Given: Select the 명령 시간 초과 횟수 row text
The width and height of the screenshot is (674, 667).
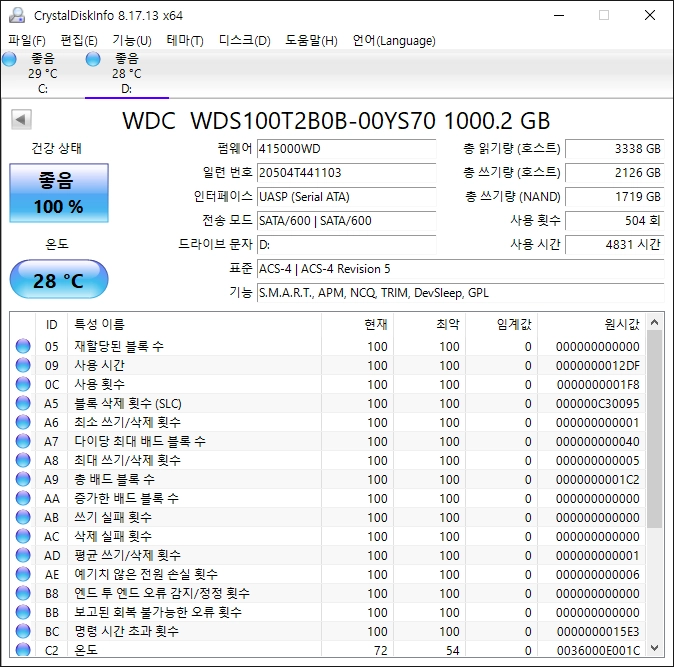Looking at the screenshot, I should (x=126, y=631).
